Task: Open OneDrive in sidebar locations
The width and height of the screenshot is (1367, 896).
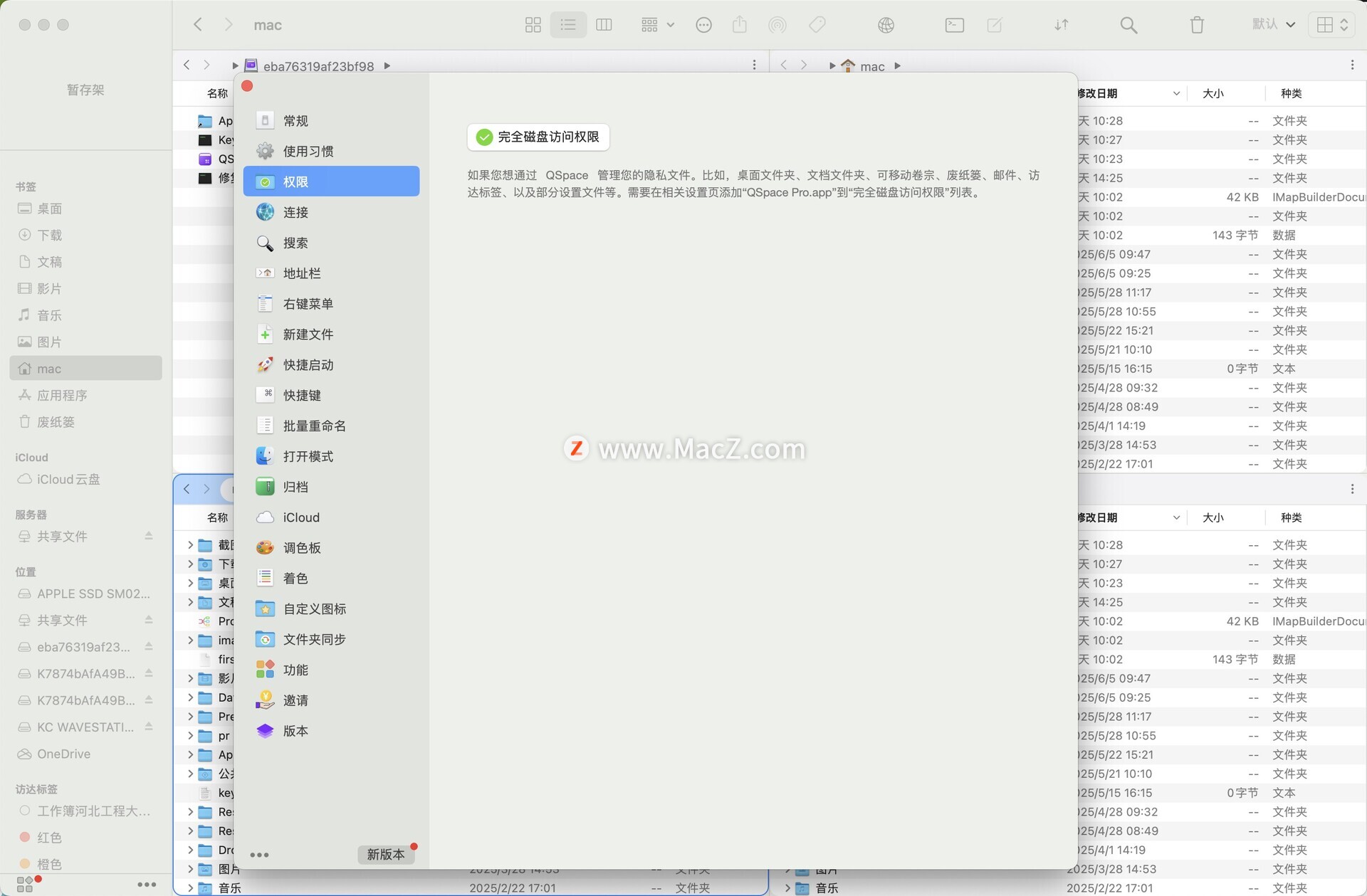Action: [86, 754]
